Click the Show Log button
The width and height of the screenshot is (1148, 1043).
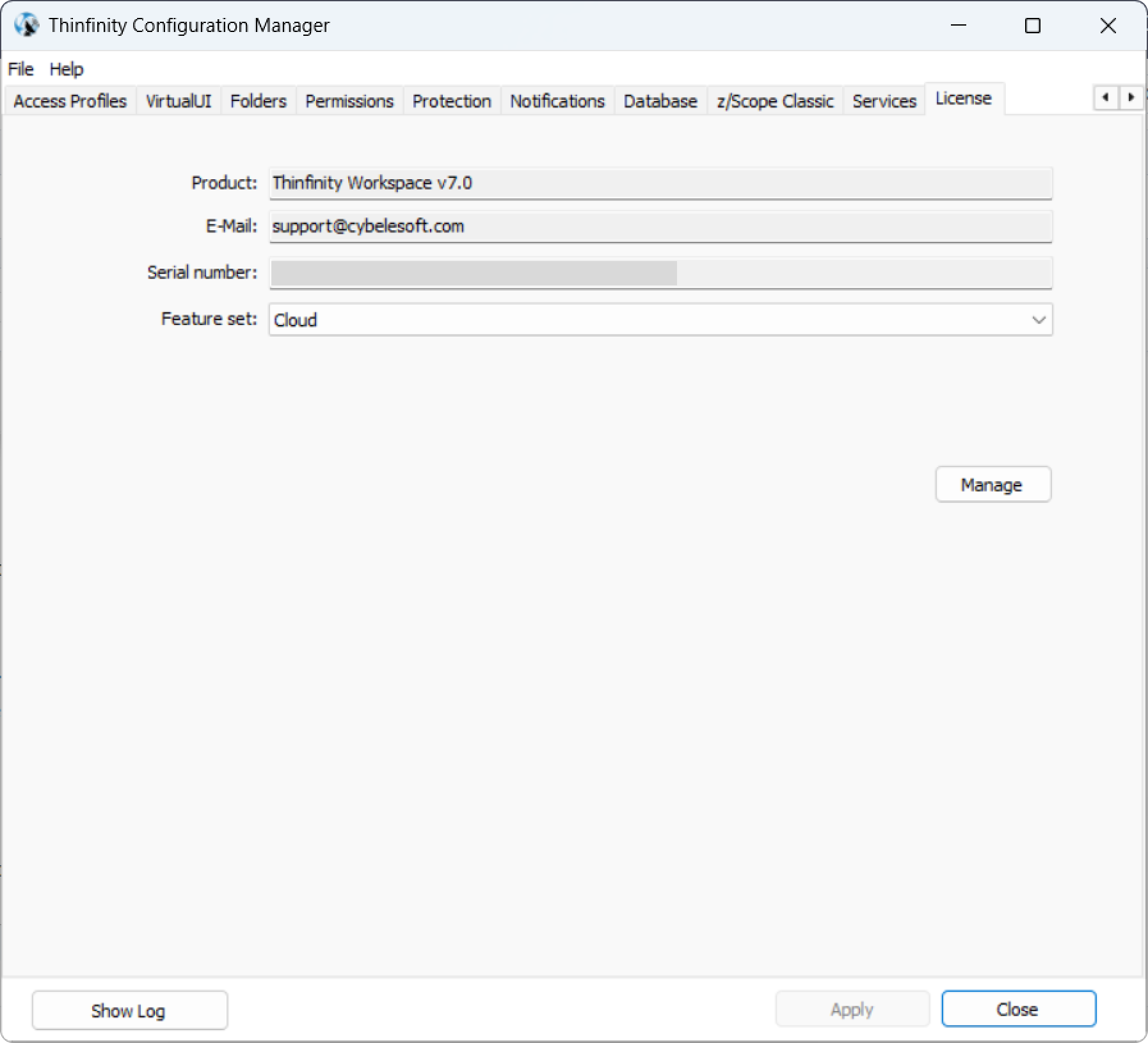pos(130,1010)
